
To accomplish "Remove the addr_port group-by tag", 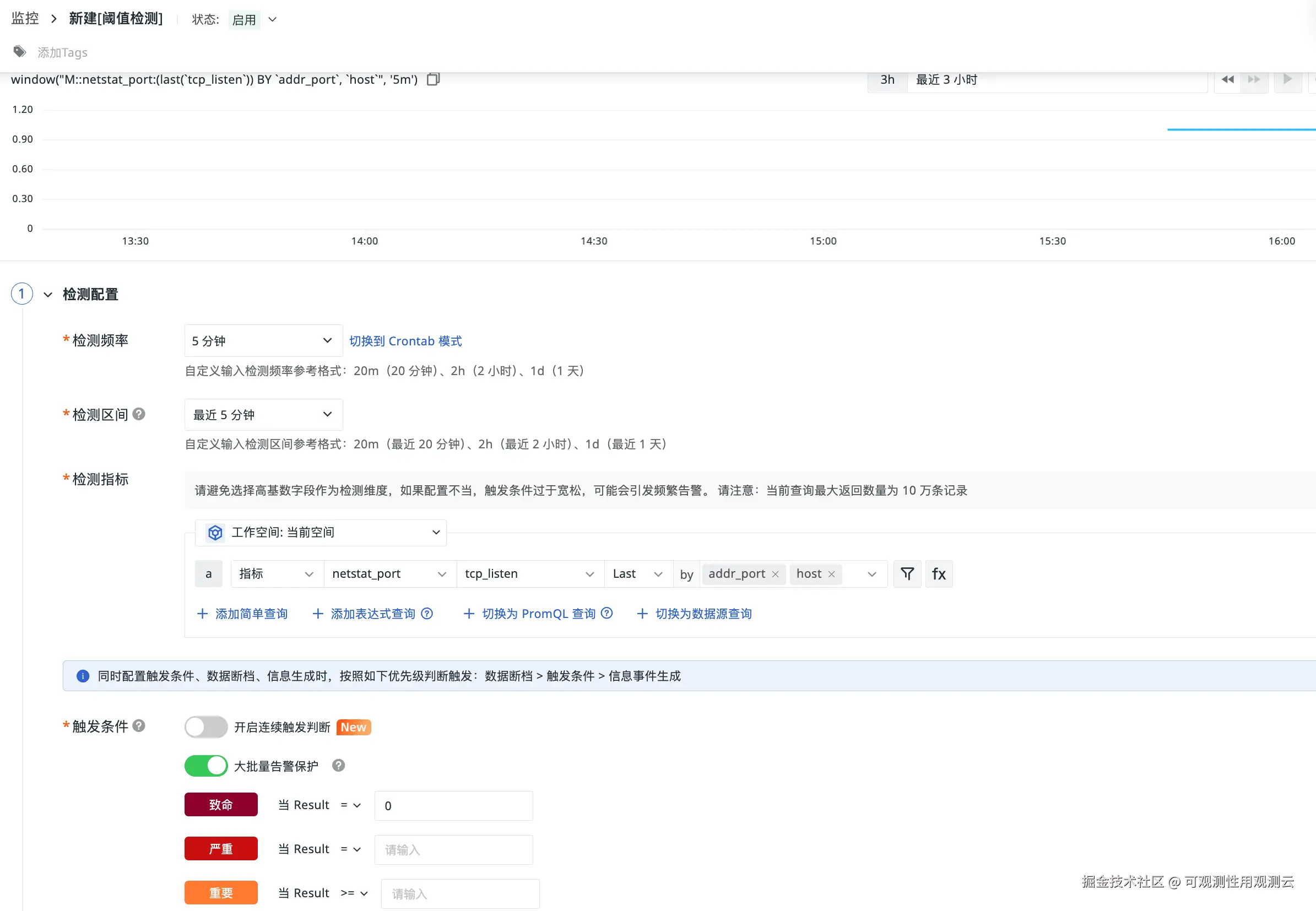I will tap(775, 574).
